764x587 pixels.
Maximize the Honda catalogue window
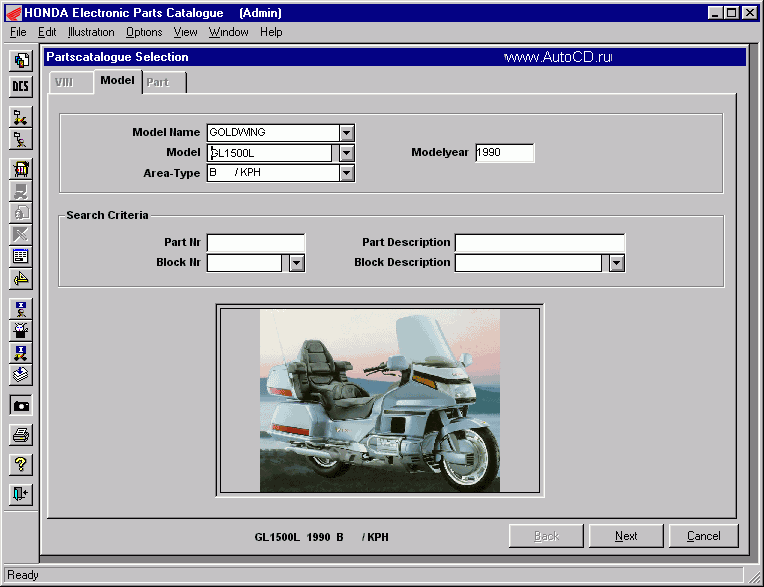click(x=731, y=13)
